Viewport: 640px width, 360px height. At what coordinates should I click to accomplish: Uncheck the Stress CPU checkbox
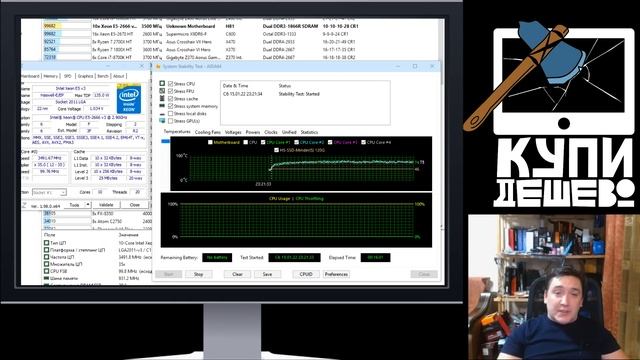[171, 84]
